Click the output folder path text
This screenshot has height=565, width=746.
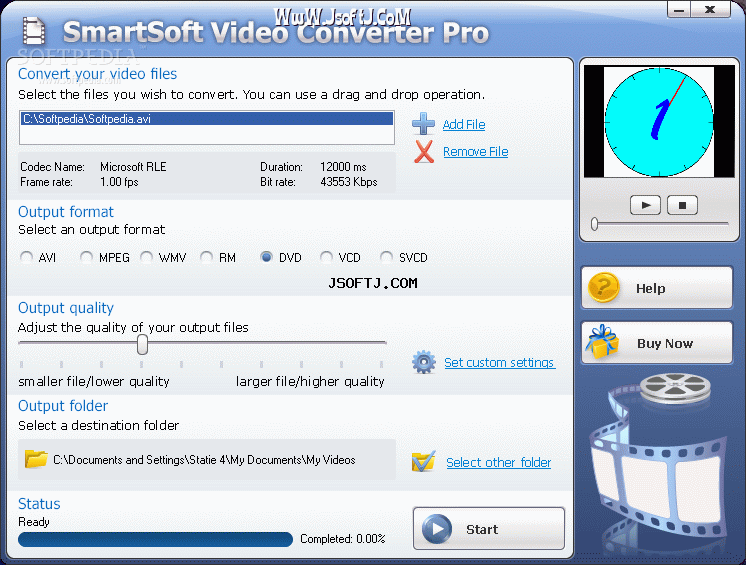pos(204,460)
